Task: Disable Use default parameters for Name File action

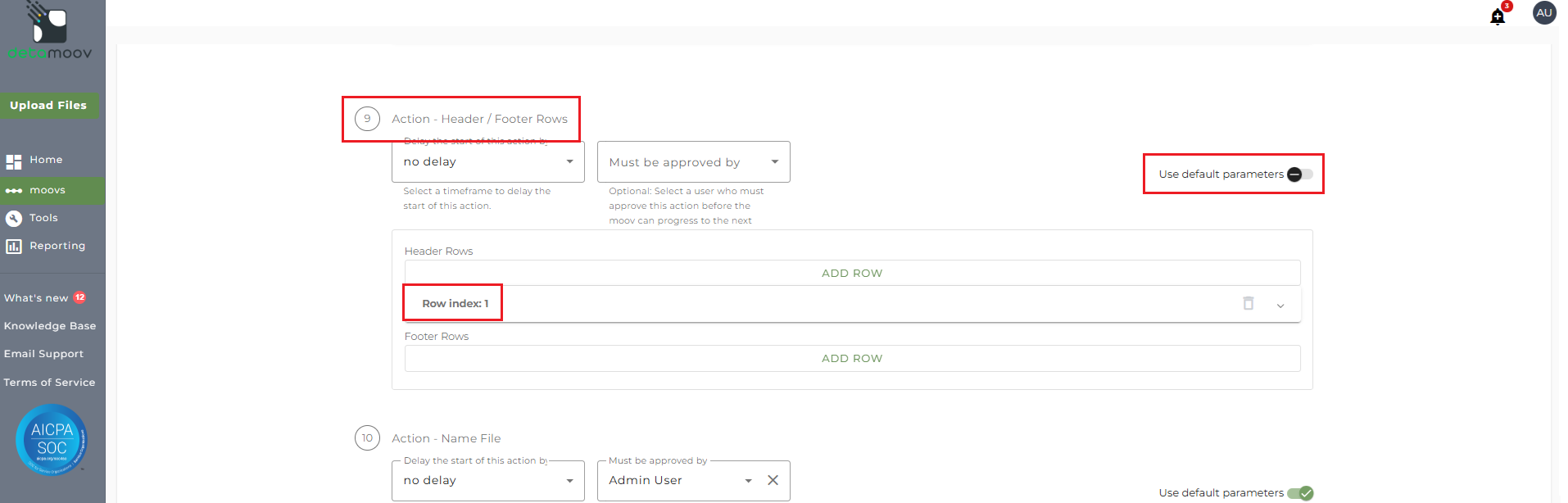Action: pyautogui.click(x=1300, y=493)
